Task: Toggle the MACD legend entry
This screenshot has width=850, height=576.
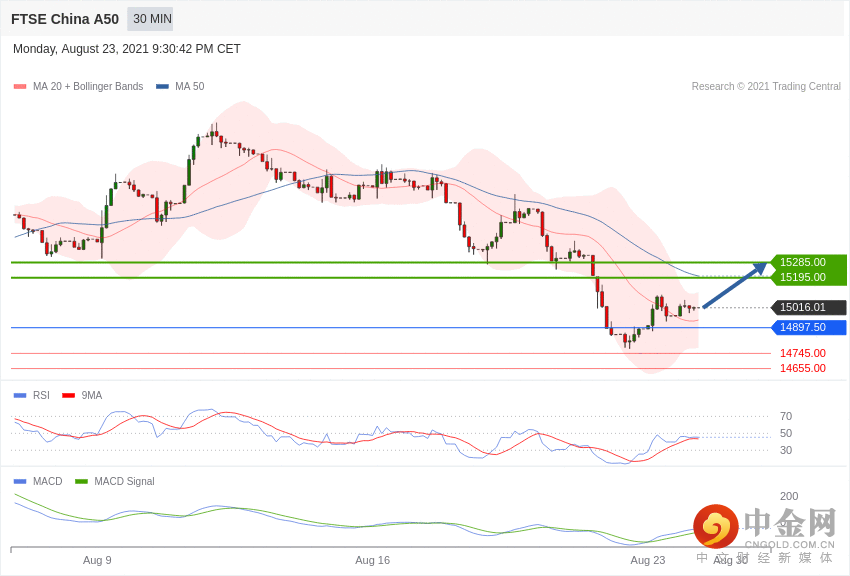Action: click(38, 481)
